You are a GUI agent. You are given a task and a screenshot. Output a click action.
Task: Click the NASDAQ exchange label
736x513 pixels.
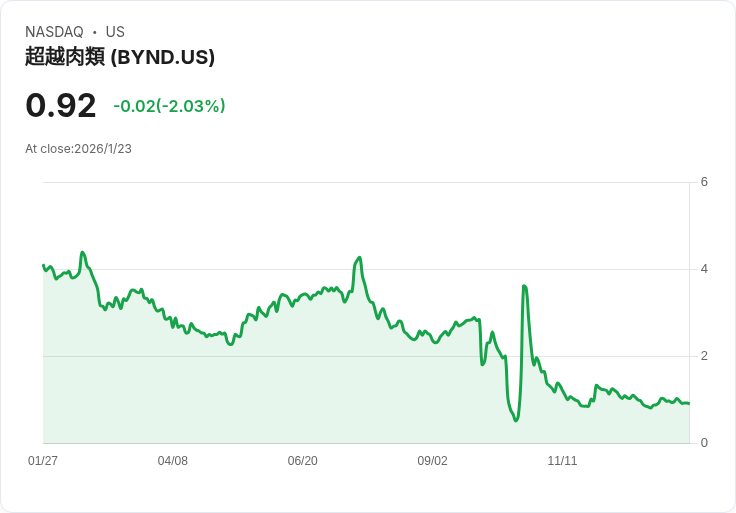[x=54, y=32]
